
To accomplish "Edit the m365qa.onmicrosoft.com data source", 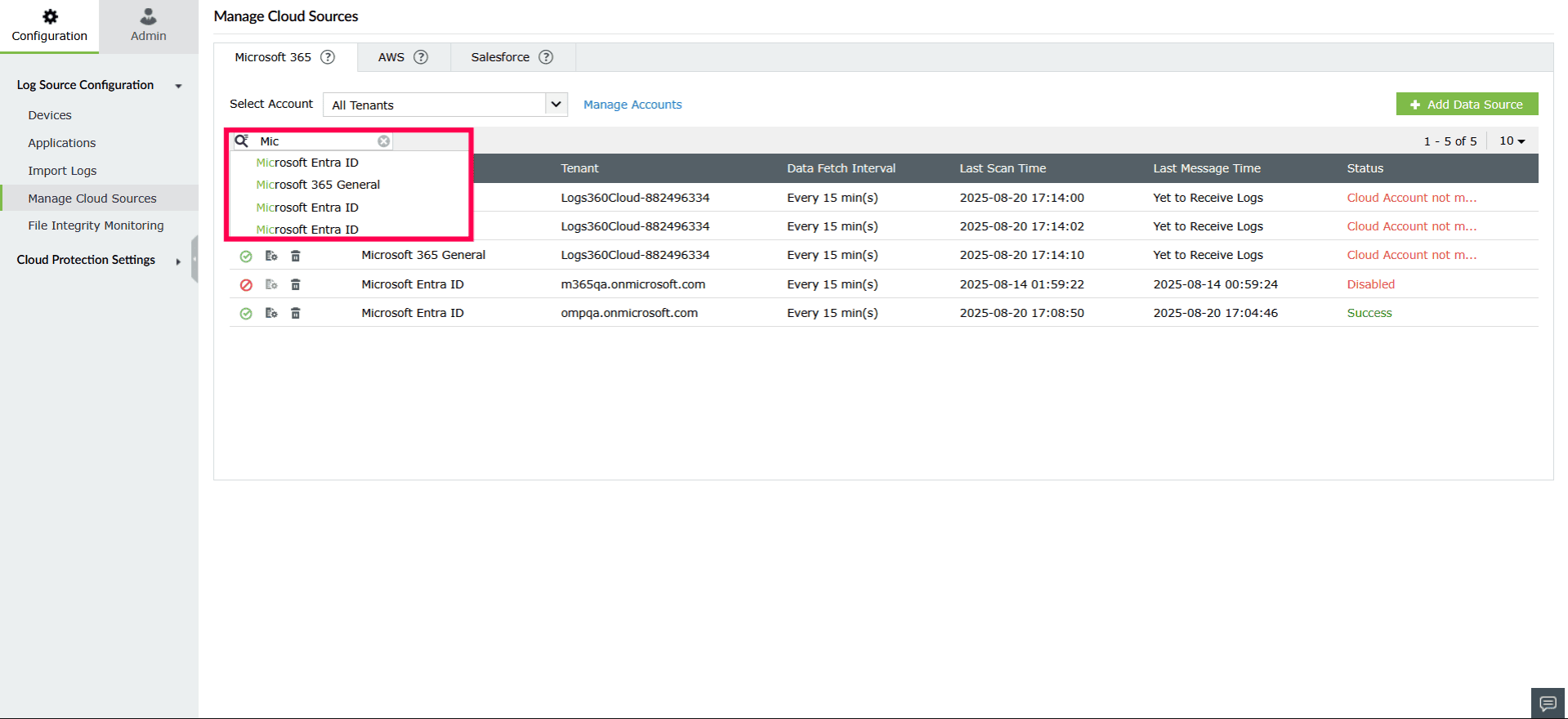I will 271,284.
